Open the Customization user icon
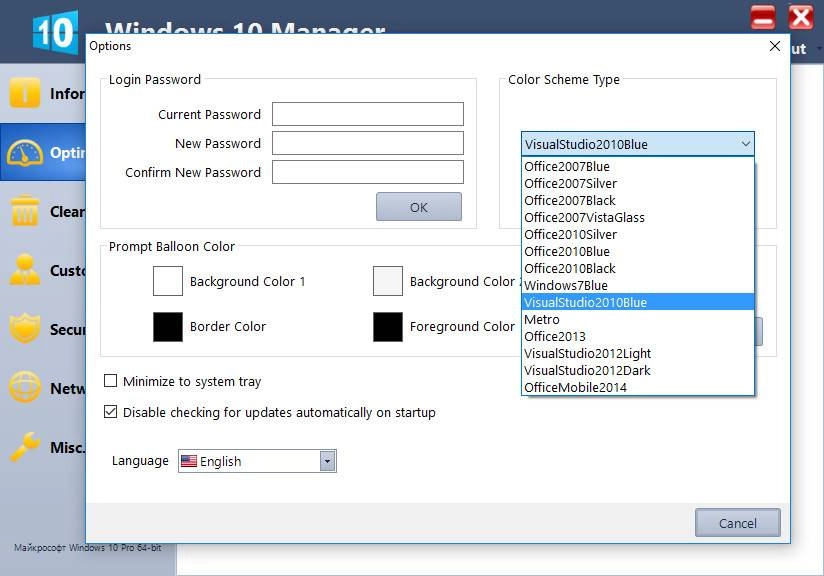This screenshot has height=576, width=824. (x=25, y=270)
